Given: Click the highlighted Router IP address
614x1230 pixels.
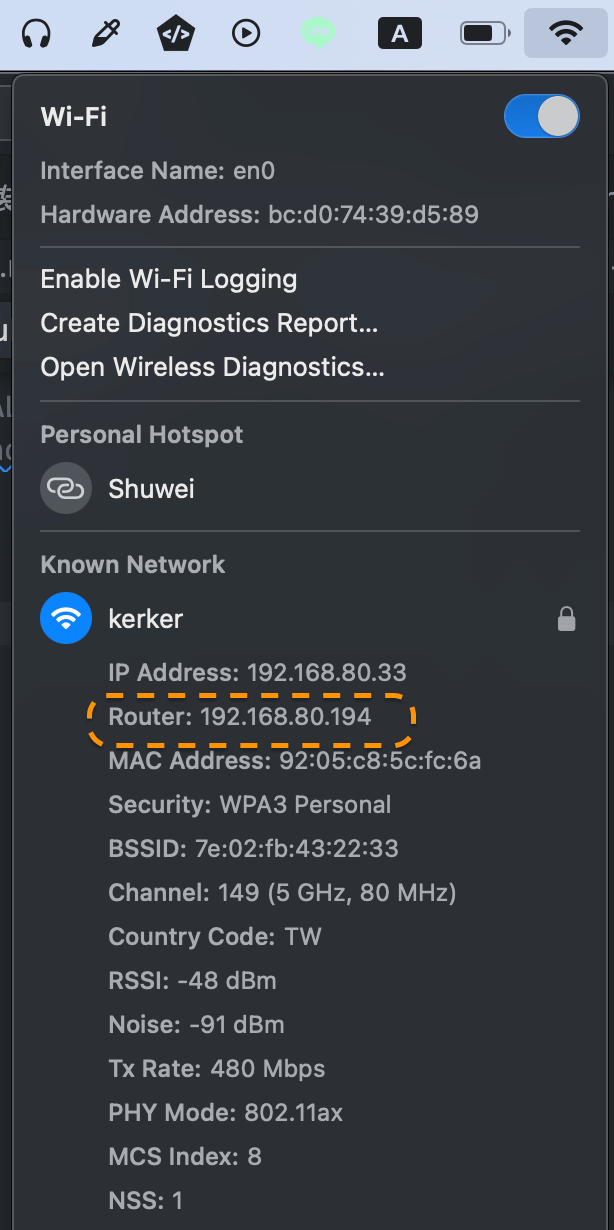Looking at the screenshot, I should click(x=249, y=716).
